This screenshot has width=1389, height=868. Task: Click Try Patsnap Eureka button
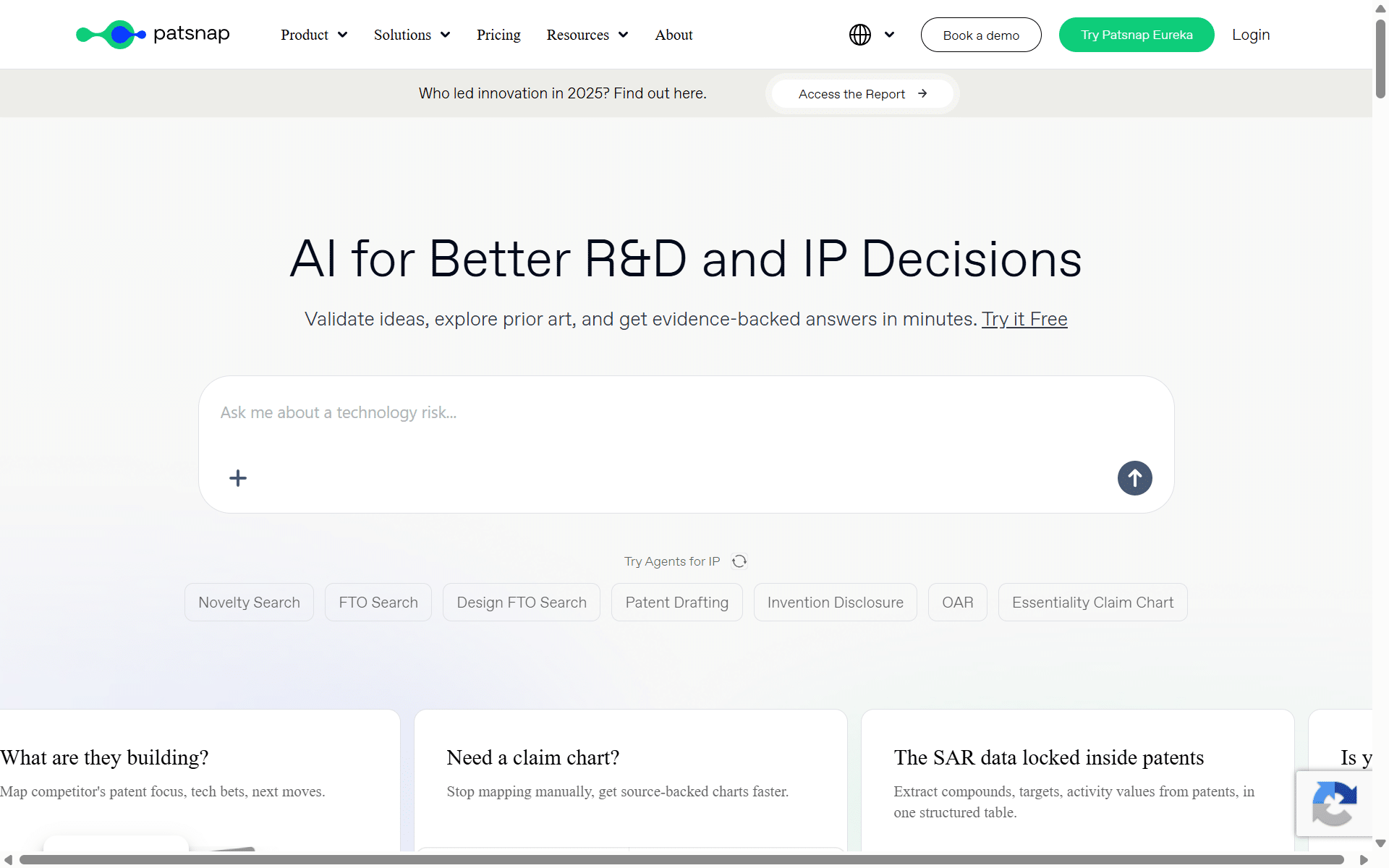(1137, 35)
